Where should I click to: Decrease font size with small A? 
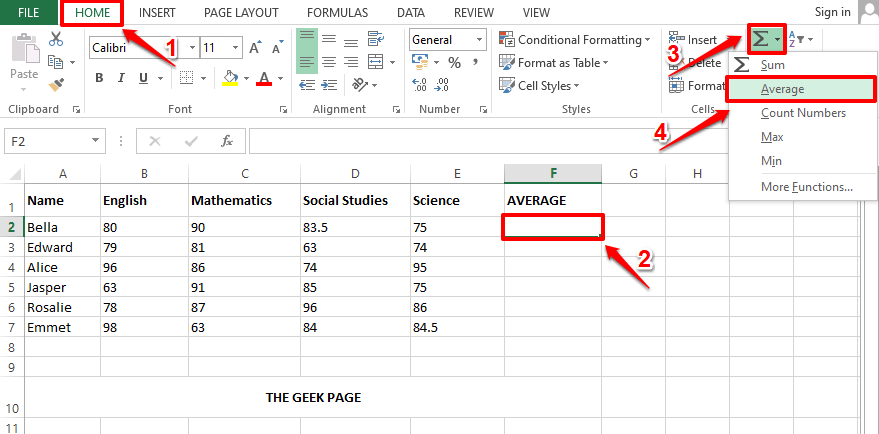click(276, 48)
